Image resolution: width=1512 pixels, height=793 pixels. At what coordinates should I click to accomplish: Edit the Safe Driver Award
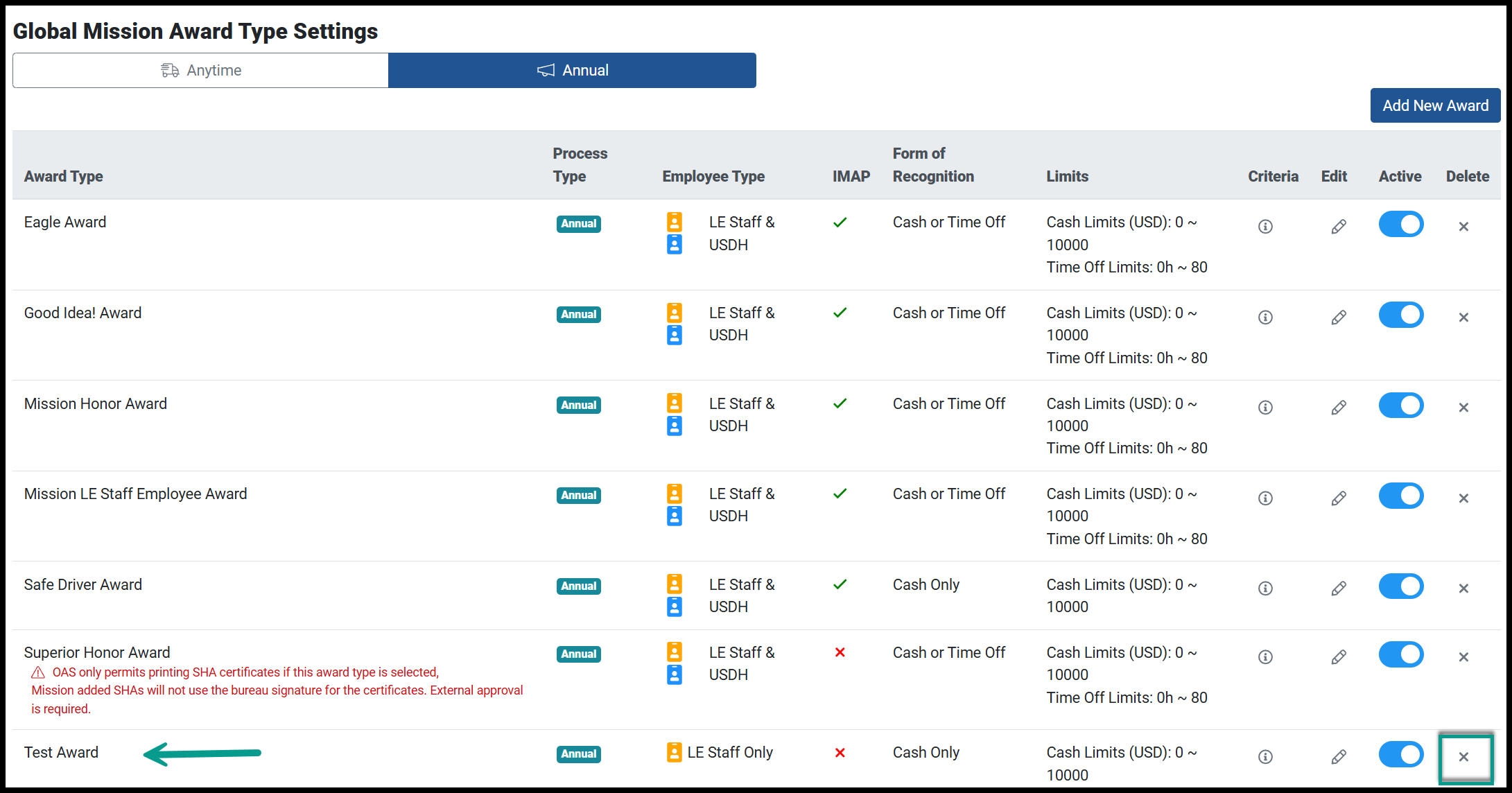[x=1339, y=589]
